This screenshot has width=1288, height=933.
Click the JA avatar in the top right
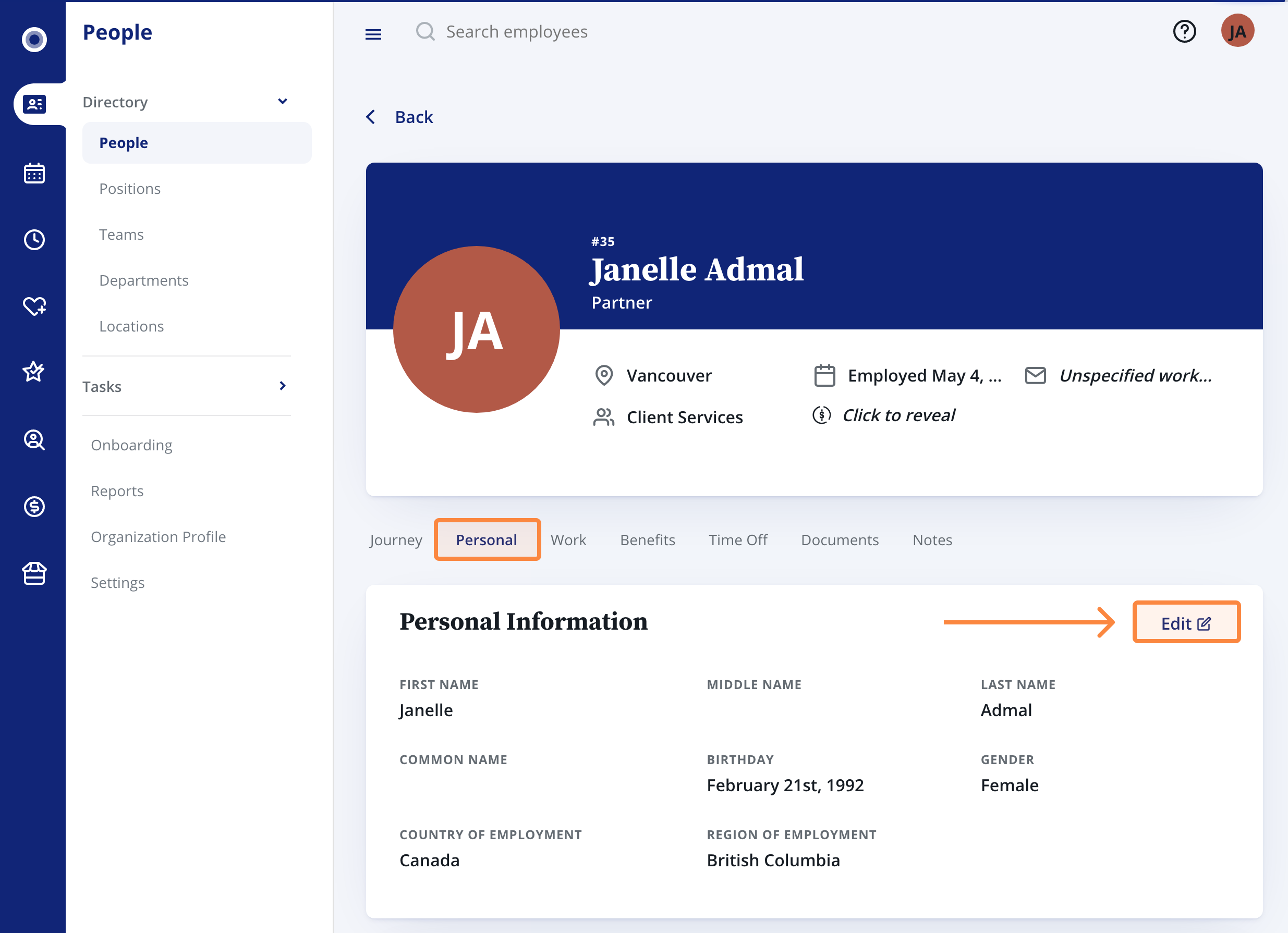coord(1238,30)
